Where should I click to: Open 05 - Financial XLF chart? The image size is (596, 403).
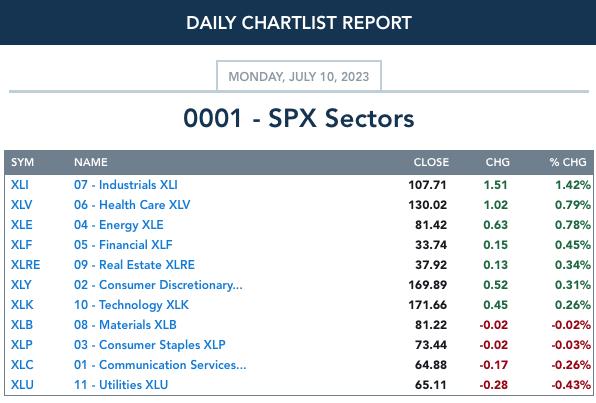click(x=123, y=245)
